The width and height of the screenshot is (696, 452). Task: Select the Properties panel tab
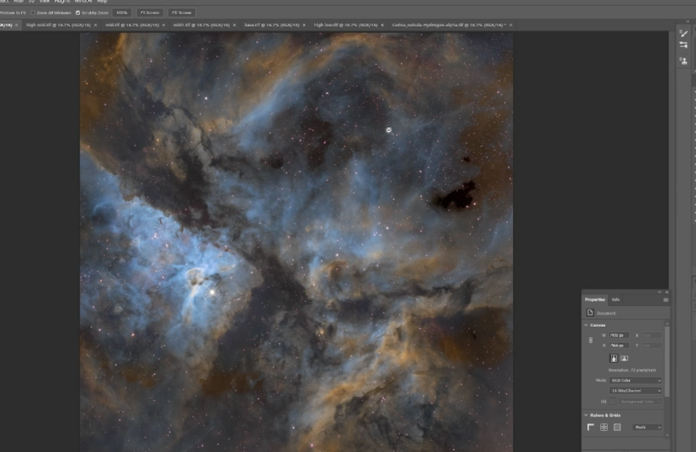click(595, 300)
